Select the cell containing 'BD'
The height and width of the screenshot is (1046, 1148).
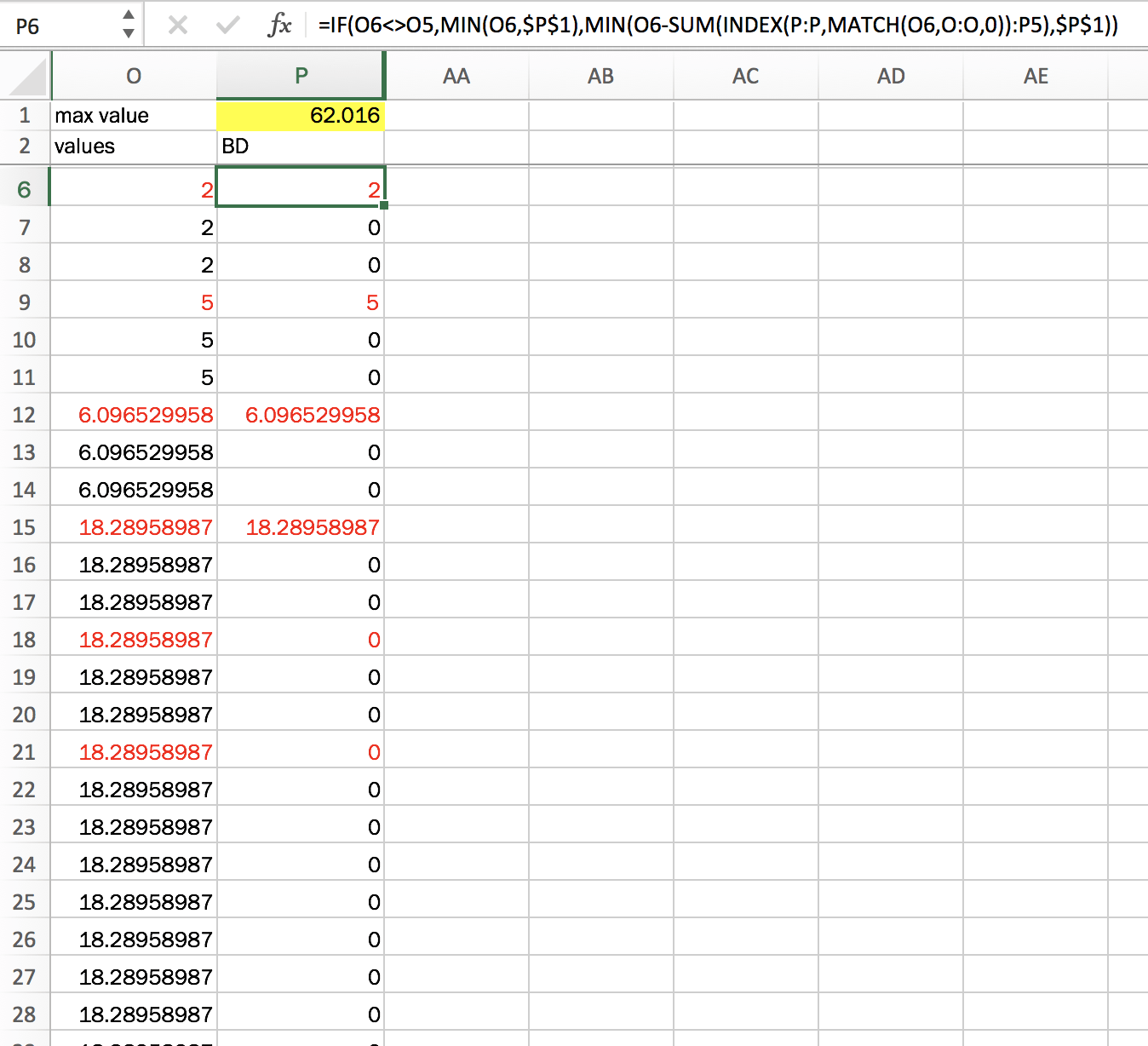[300, 146]
